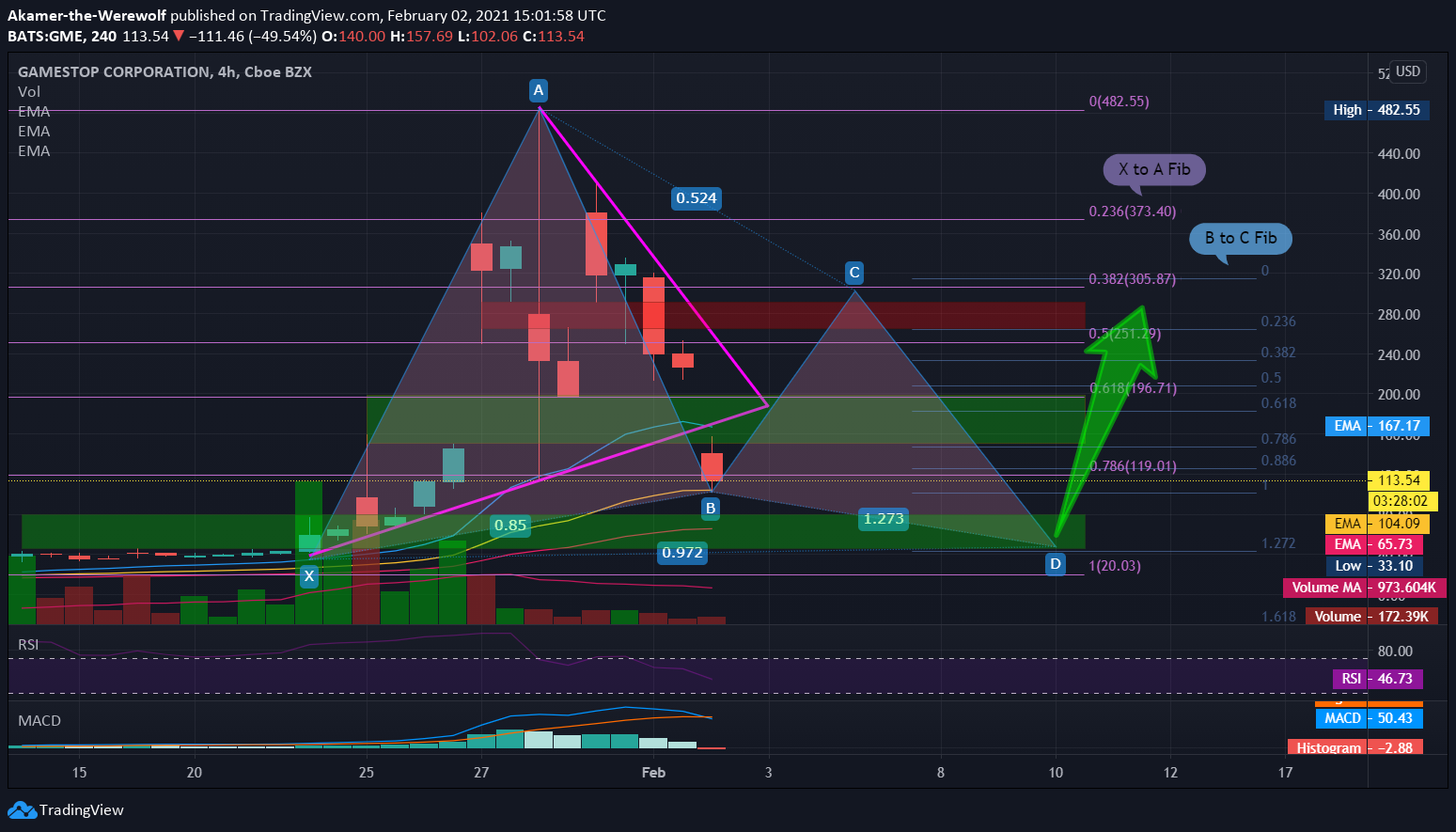This screenshot has height=832, width=1456.
Task: Click the TradingView logo icon
Action: (22, 810)
